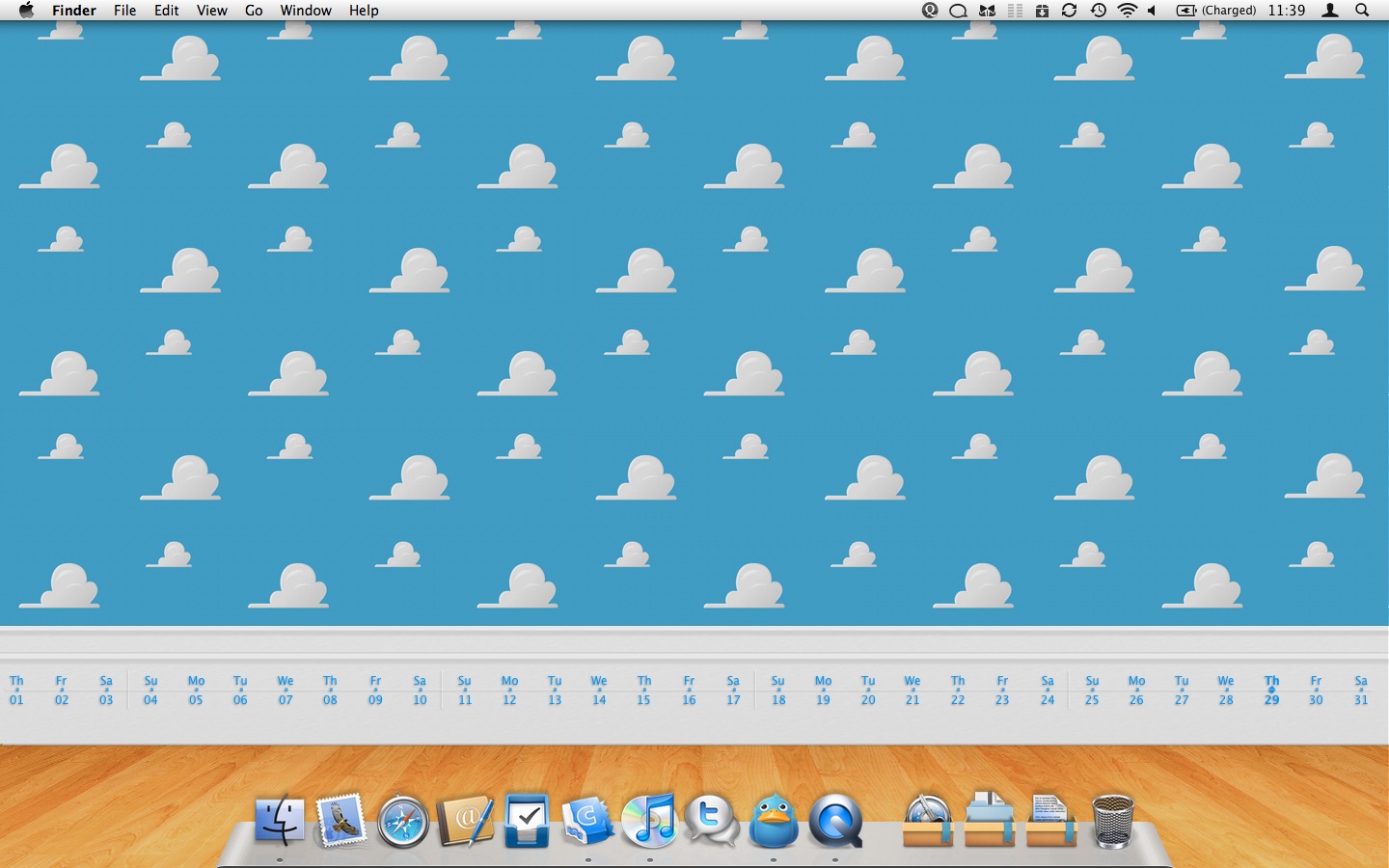The width and height of the screenshot is (1389, 868).
Task: Open Finder from the Dock
Action: pos(280,822)
